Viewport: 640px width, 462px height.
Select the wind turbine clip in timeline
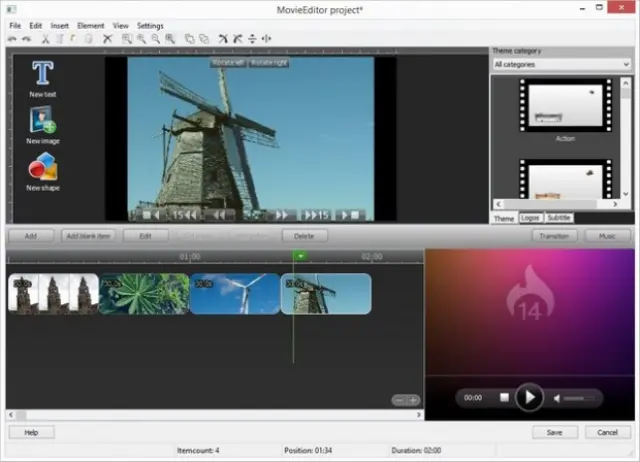tap(234, 294)
